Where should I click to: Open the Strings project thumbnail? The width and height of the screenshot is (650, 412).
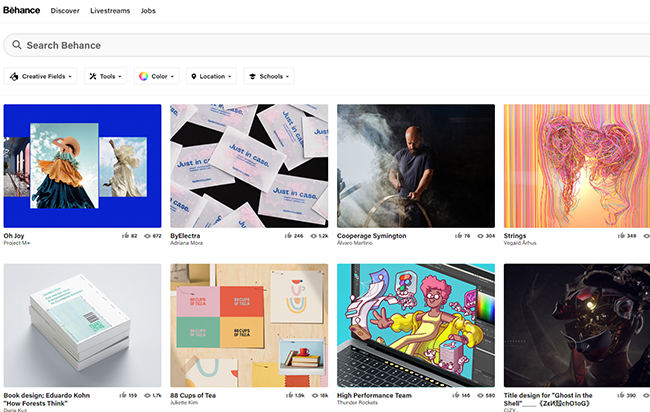tap(577, 166)
